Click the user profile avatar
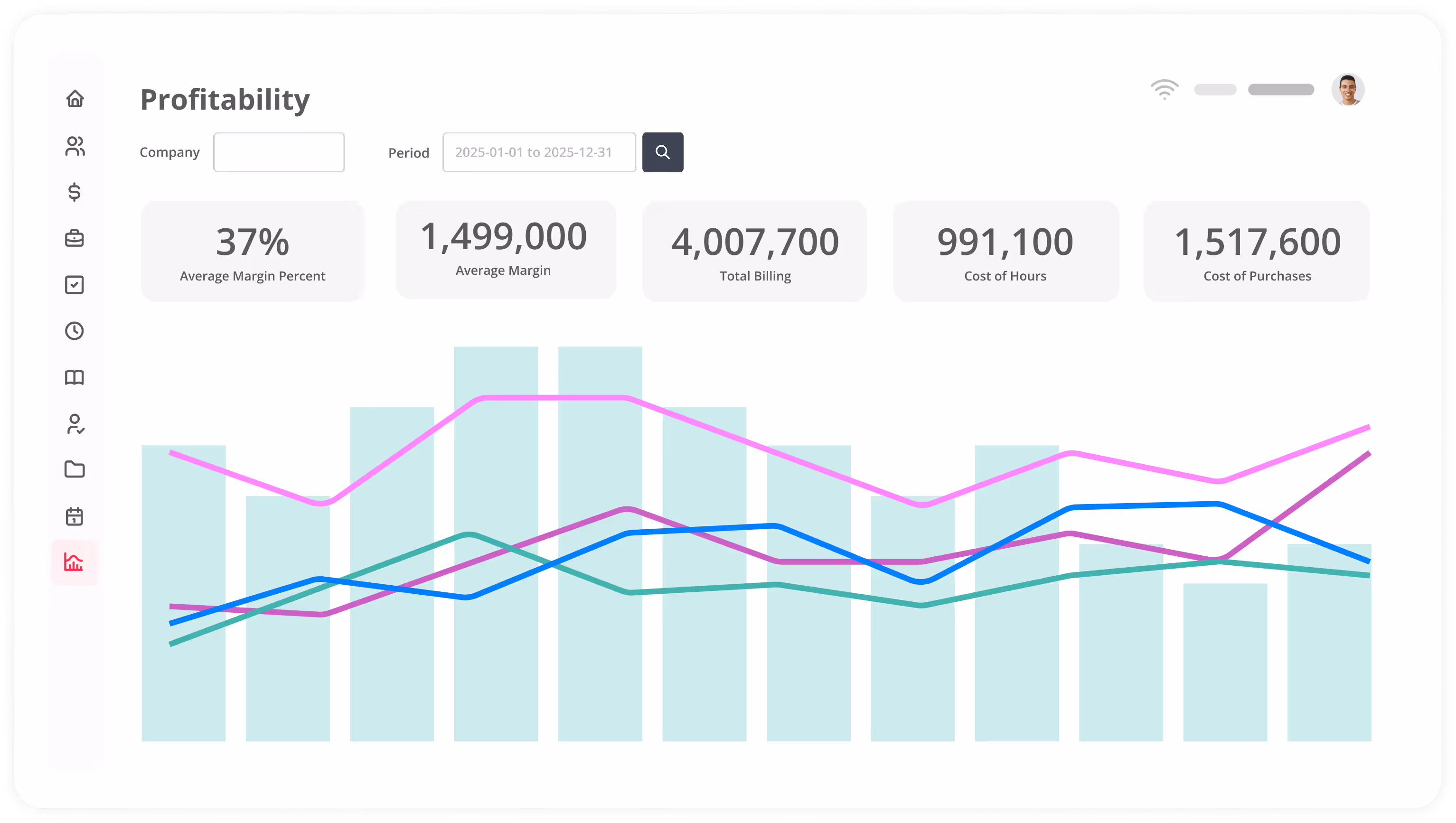 (1347, 90)
